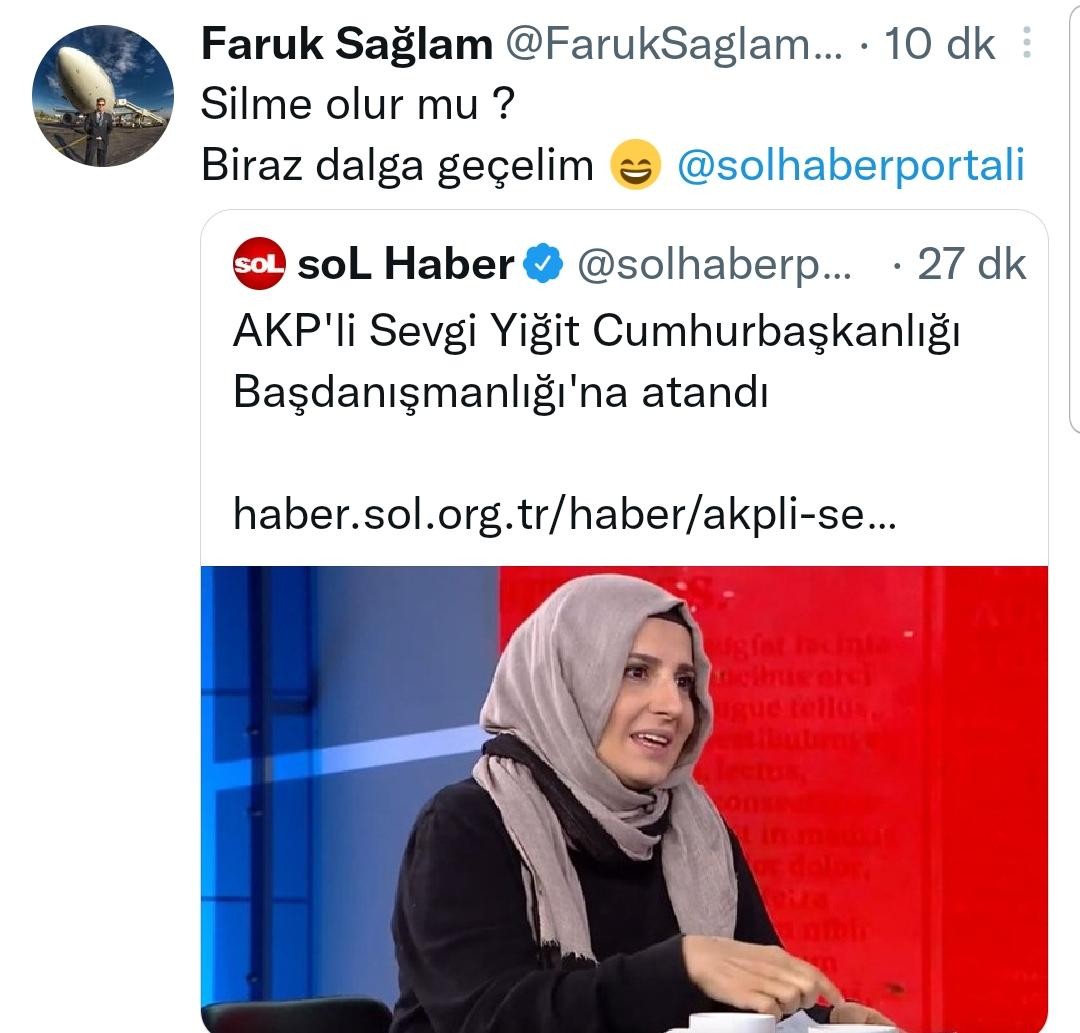The width and height of the screenshot is (1080, 1033).
Task: Click the 10 dk tweet timestamp
Action: pos(939,44)
